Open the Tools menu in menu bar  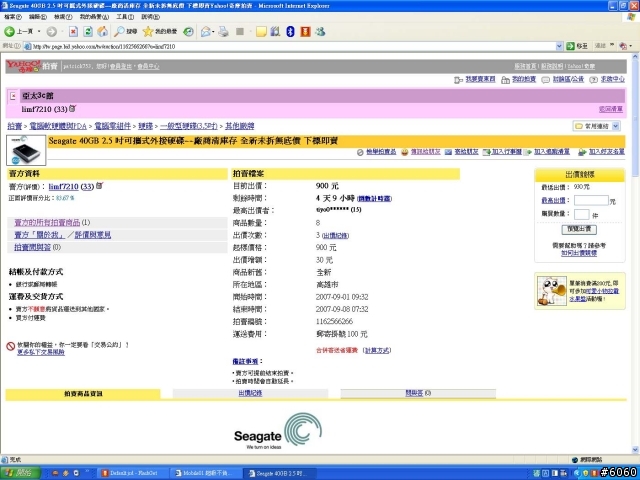(125, 17)
